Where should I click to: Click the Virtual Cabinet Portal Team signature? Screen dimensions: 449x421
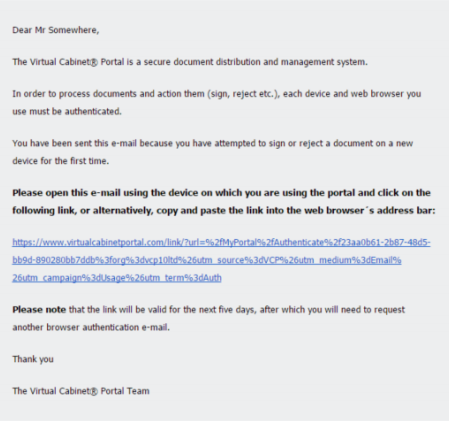click(x=81, y=391)
